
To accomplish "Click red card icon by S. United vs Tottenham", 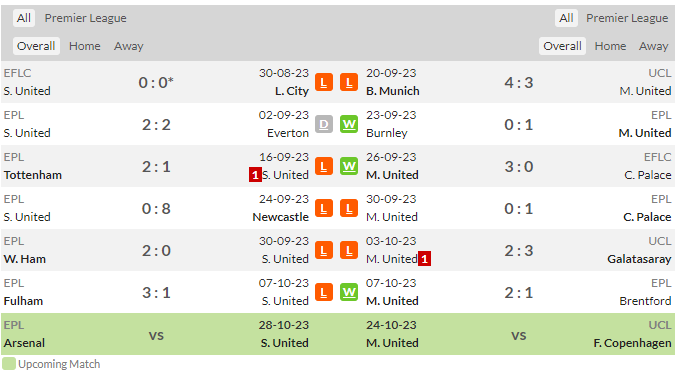I will tap(255, 175).
